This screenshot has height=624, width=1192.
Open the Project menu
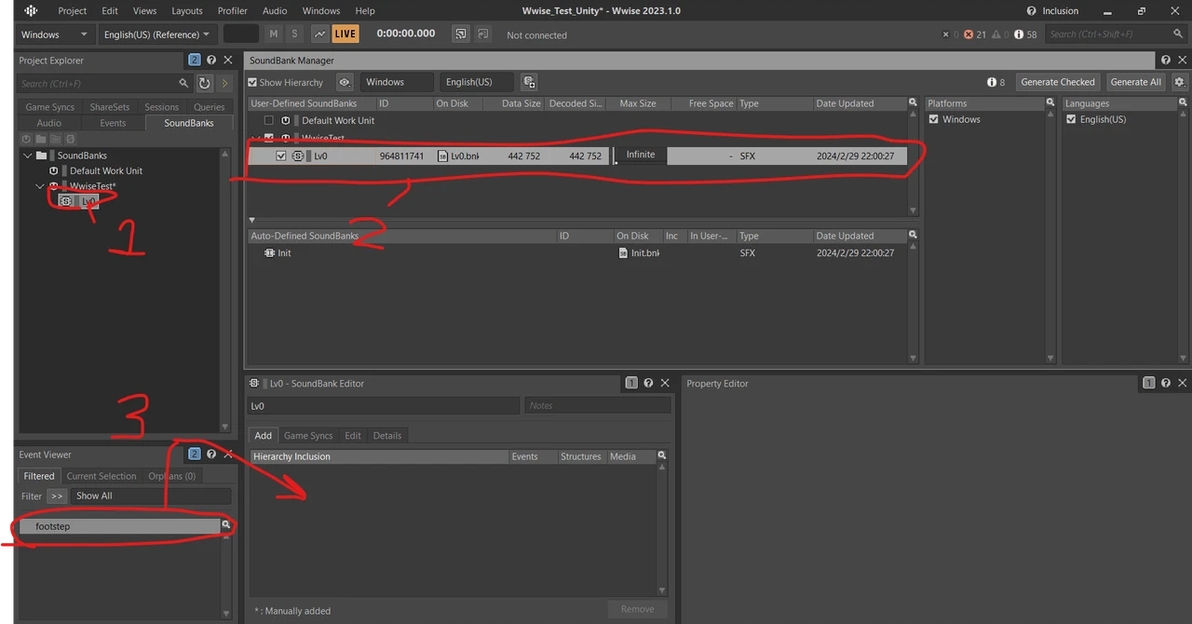pos(72,11)
